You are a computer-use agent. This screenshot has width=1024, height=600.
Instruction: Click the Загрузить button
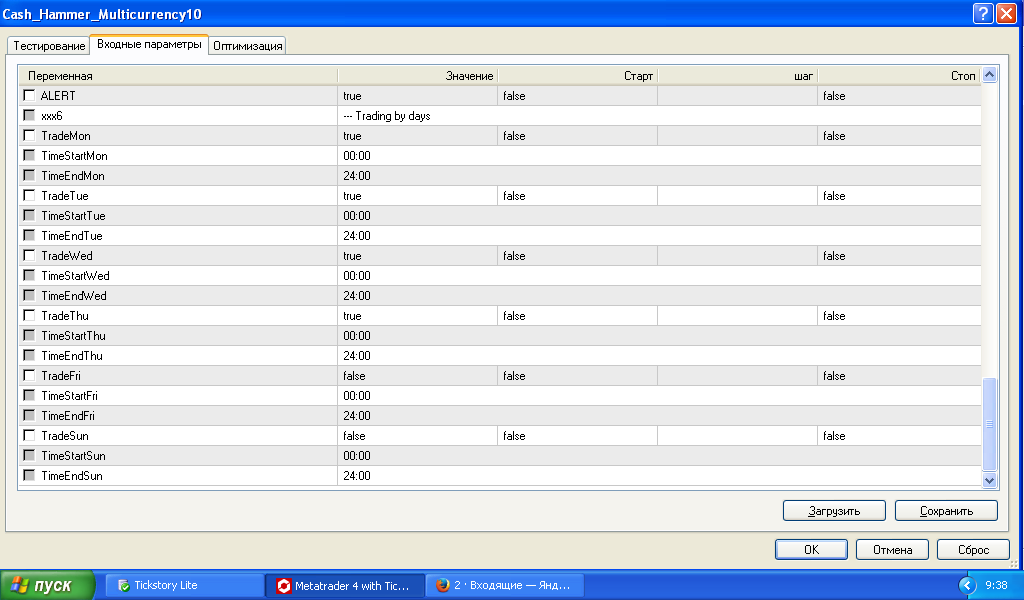click(834, 511)
